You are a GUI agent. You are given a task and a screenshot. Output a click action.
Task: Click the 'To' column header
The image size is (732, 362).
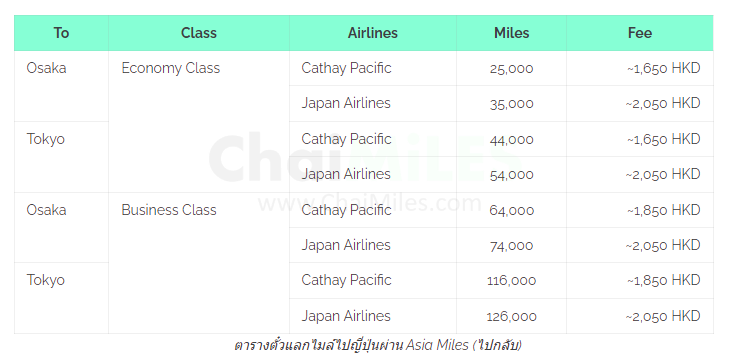click(61, 33)
